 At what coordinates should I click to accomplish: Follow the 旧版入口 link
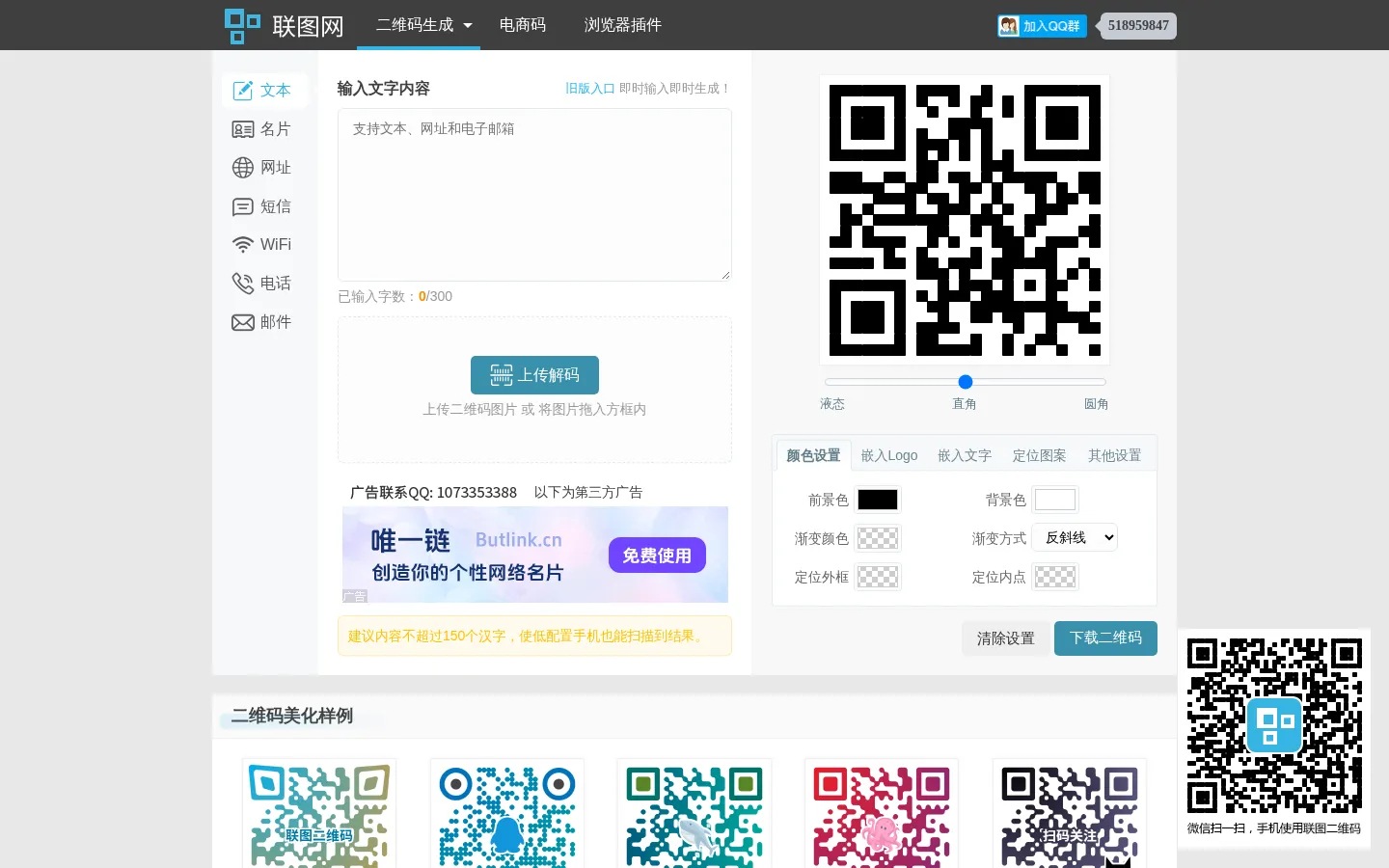(x=590, y=89)
